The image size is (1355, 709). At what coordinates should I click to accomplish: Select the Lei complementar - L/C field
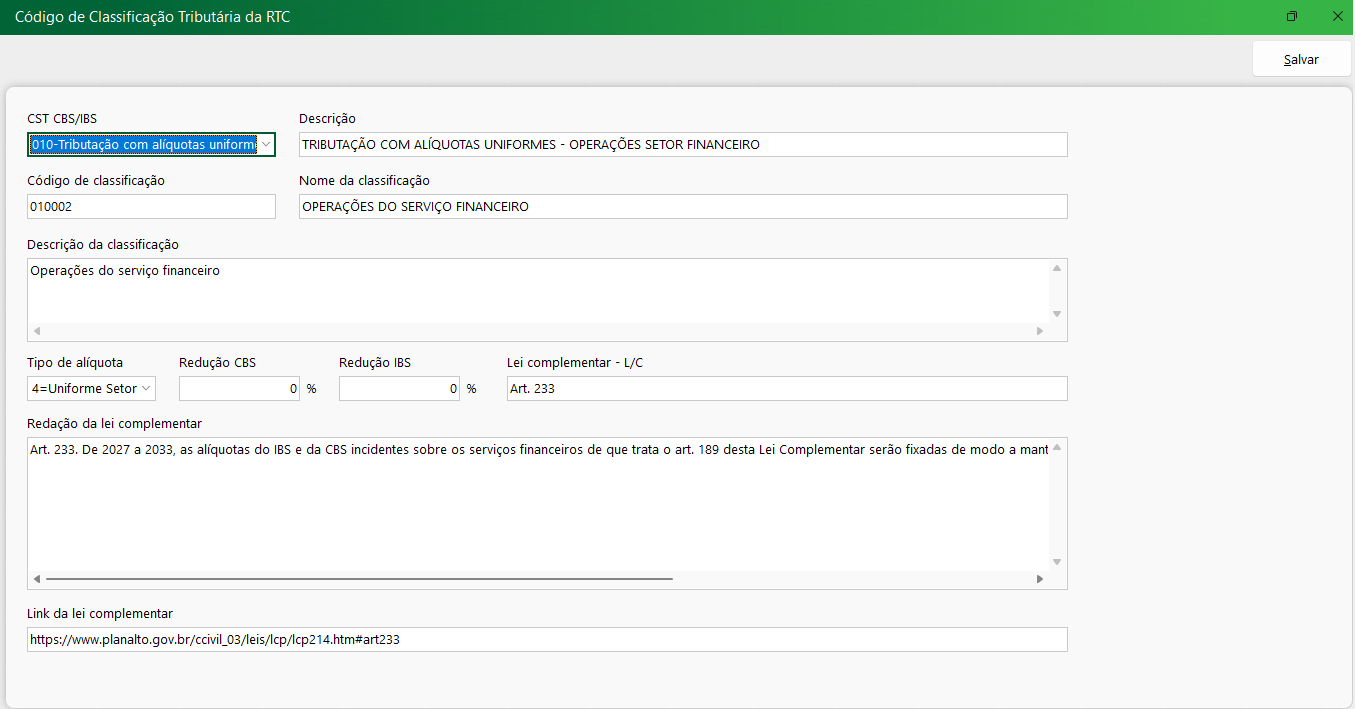point(786,388)
